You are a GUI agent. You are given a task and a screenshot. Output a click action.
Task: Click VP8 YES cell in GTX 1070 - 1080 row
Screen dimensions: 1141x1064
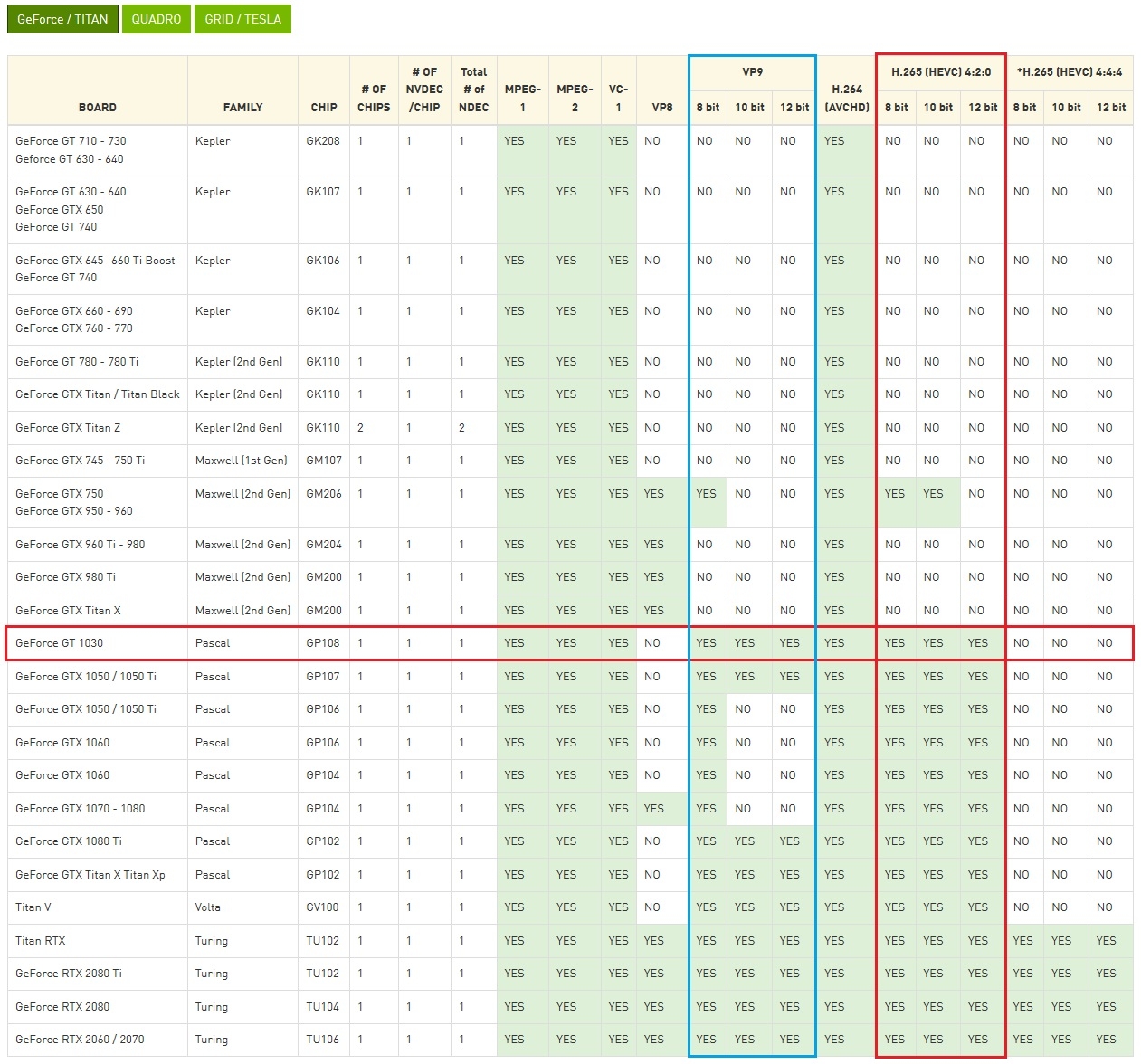[x=662, y=809]
